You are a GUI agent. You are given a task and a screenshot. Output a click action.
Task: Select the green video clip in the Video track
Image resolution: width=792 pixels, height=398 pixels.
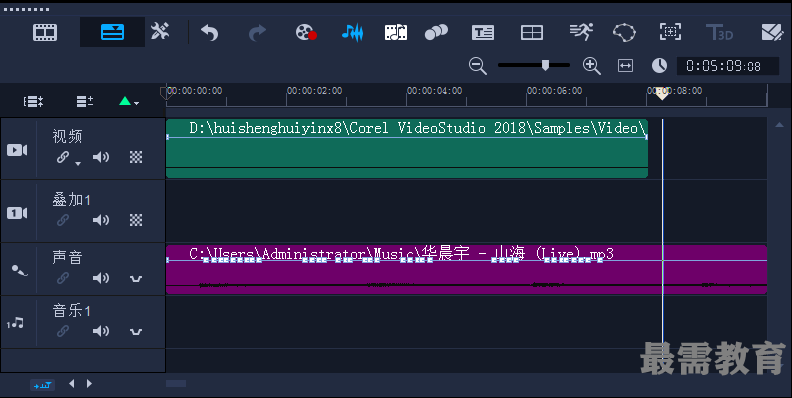(407, 148)
